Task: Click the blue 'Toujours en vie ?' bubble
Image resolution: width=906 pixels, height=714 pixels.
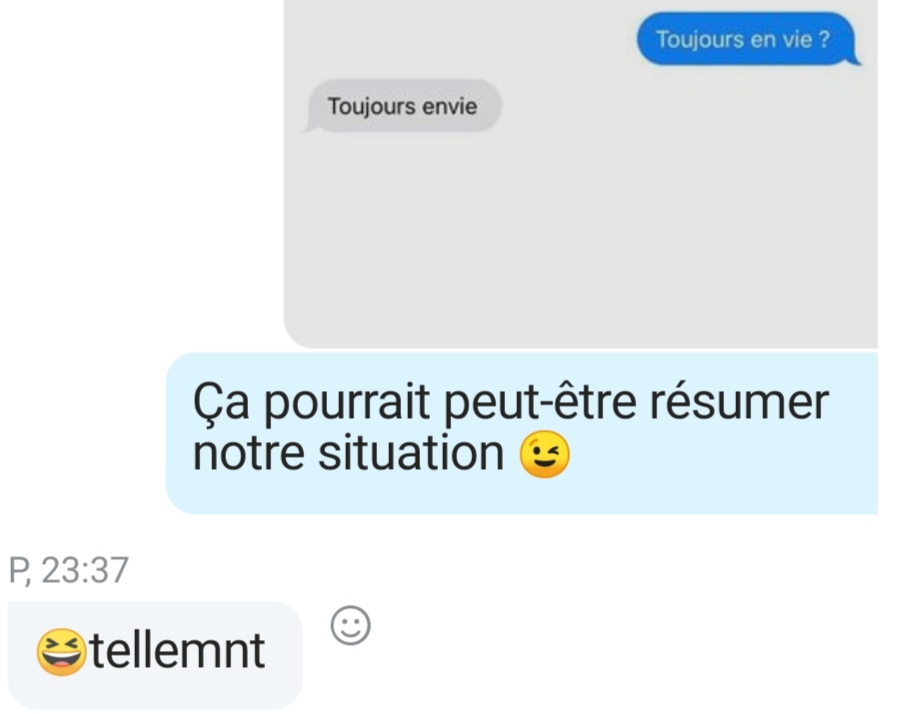Action: pos(748,39)
